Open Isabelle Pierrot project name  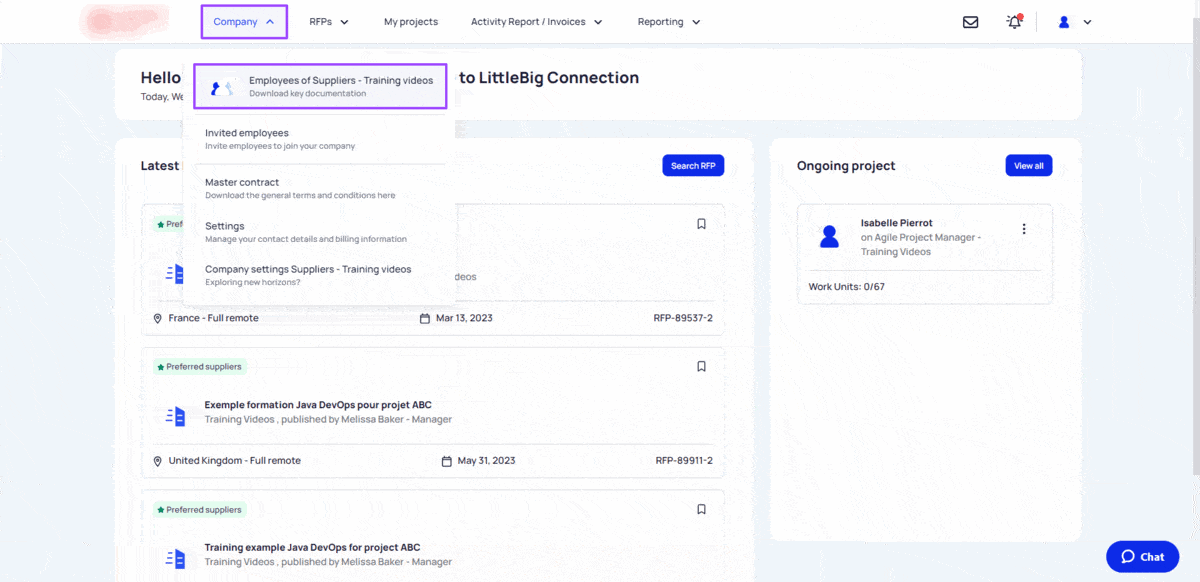pos(921,244)
